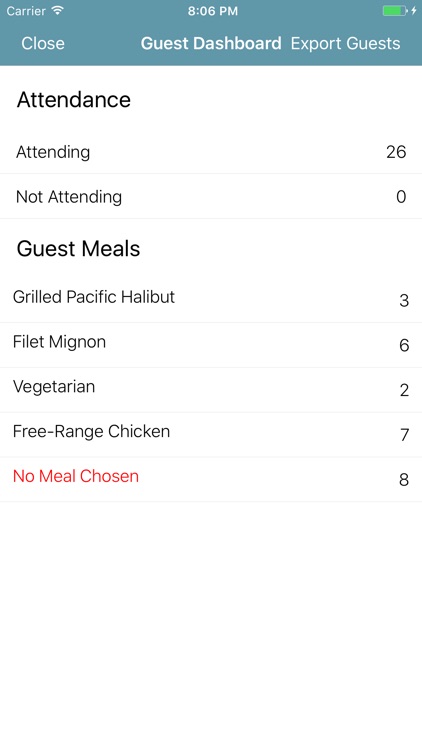The width and height of the screenshot is (422, 750).
Task: Click the Guest Meals section header
Action: (x=78, y=249)
